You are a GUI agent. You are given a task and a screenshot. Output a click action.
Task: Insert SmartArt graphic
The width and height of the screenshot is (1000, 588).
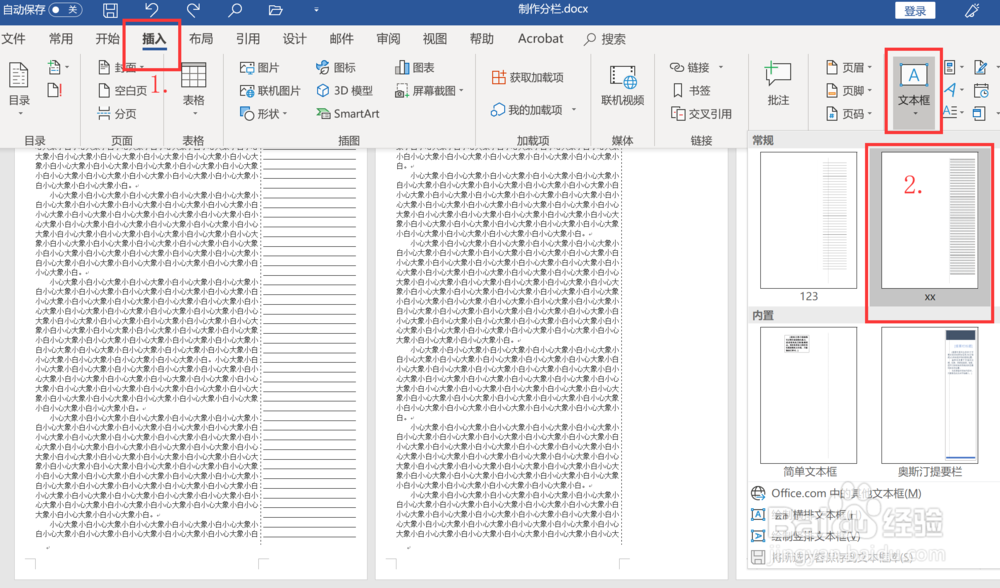tap(348, 114)
